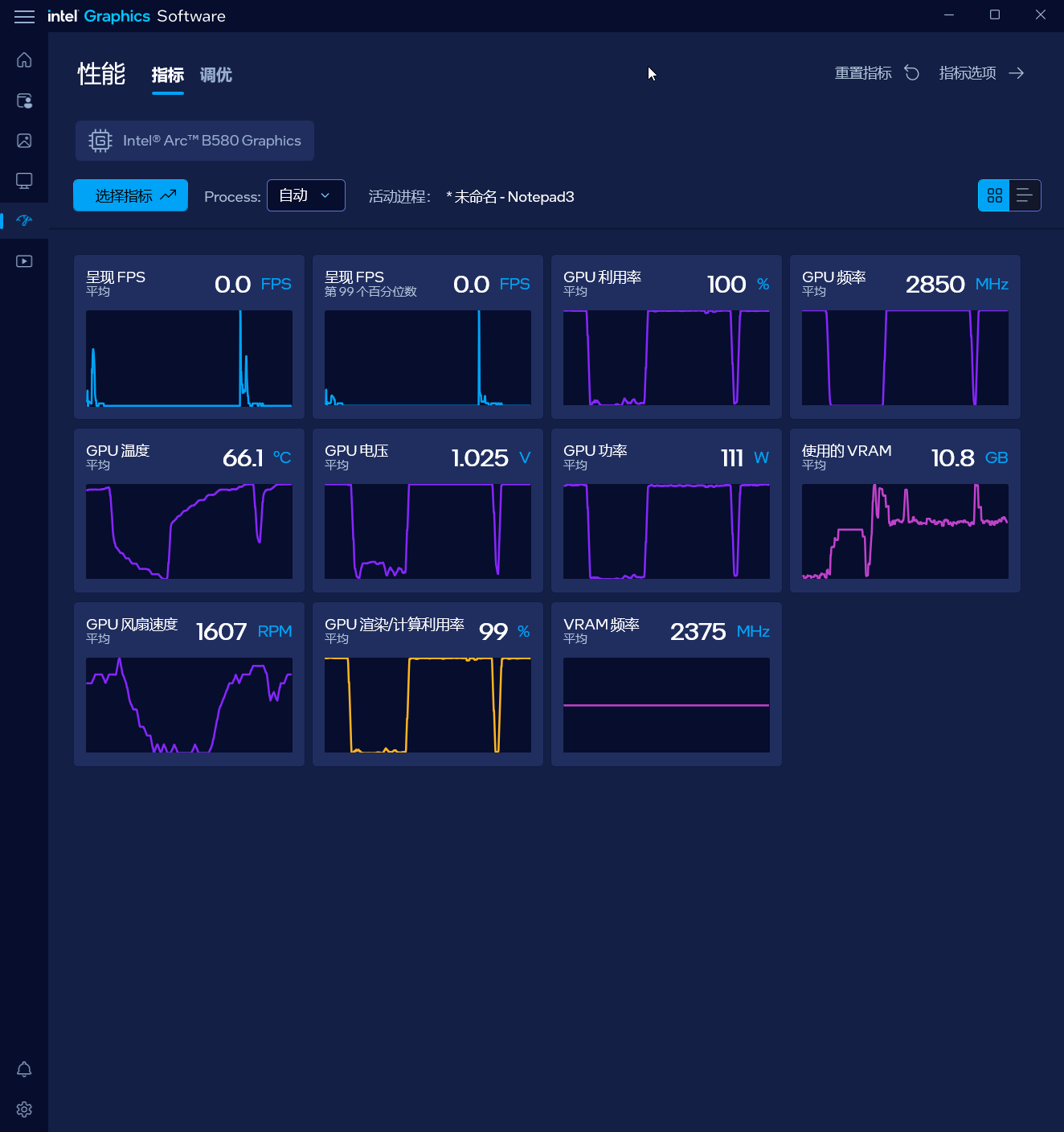Open notifications bell icon
Screen dimensions: 1064x1132
pyautogui.click(x=24, y=1069)
